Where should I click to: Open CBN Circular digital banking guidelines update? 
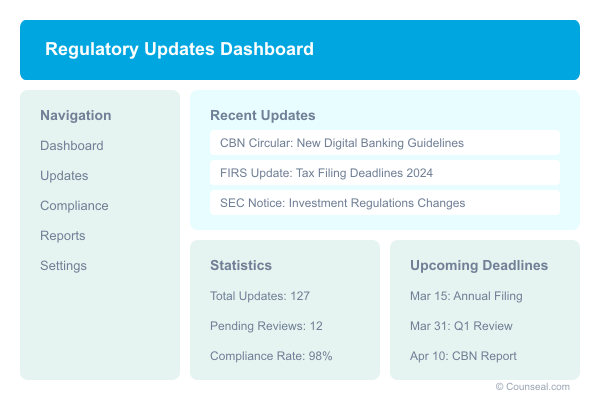(385, 143)
